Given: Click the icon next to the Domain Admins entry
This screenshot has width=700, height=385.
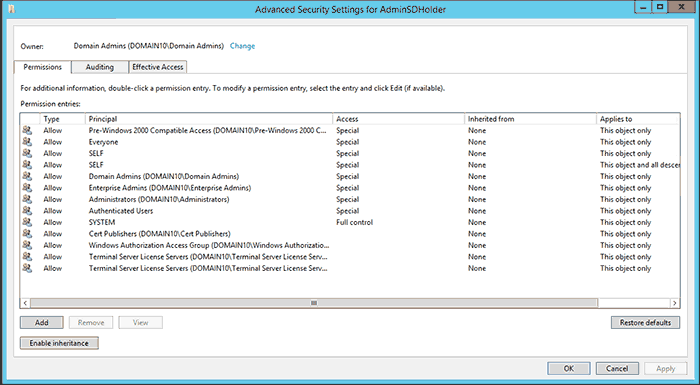Looking at the screenshot, I should tap(27, 176).
